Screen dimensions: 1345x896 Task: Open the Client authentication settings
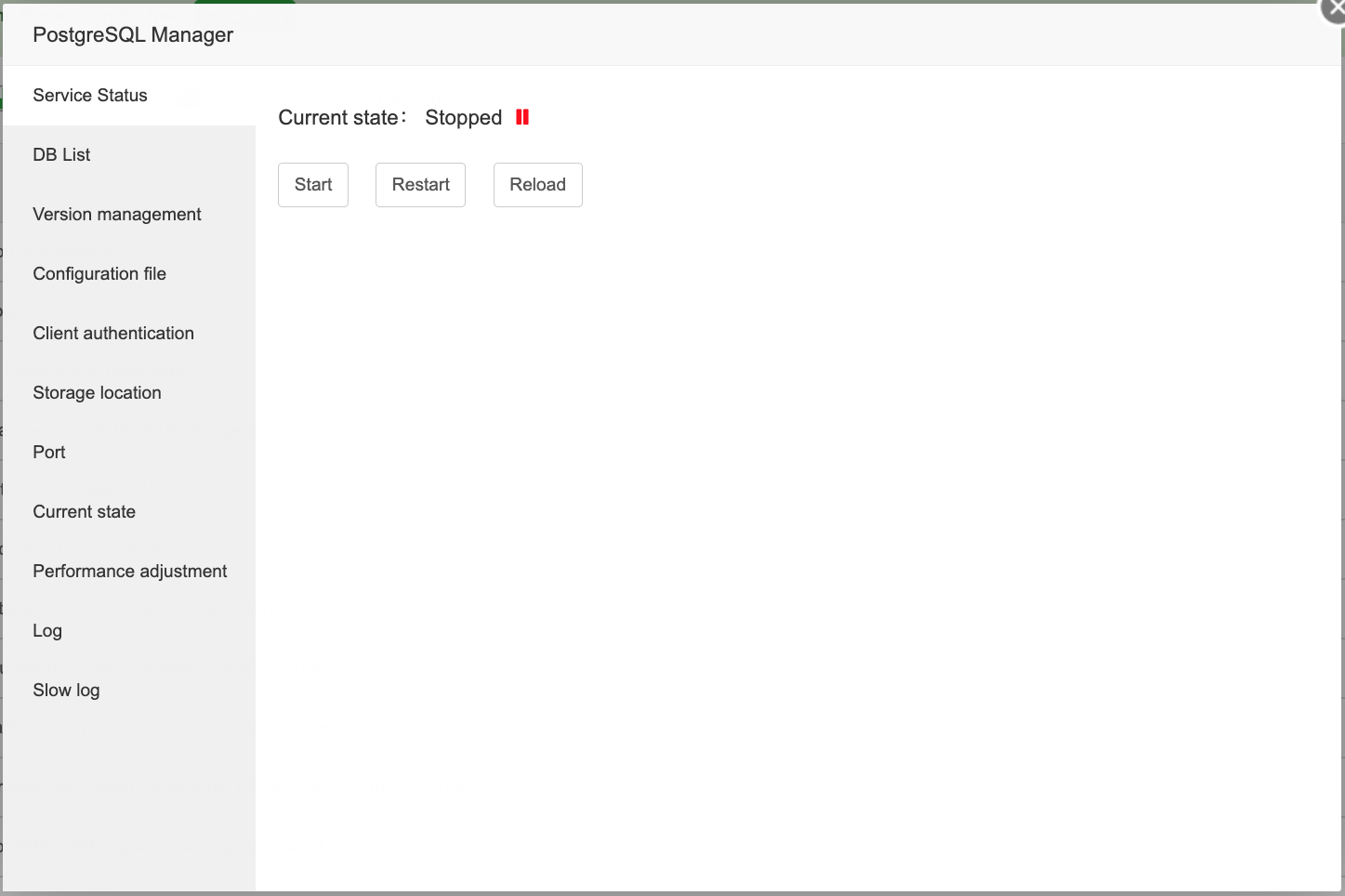113,333
